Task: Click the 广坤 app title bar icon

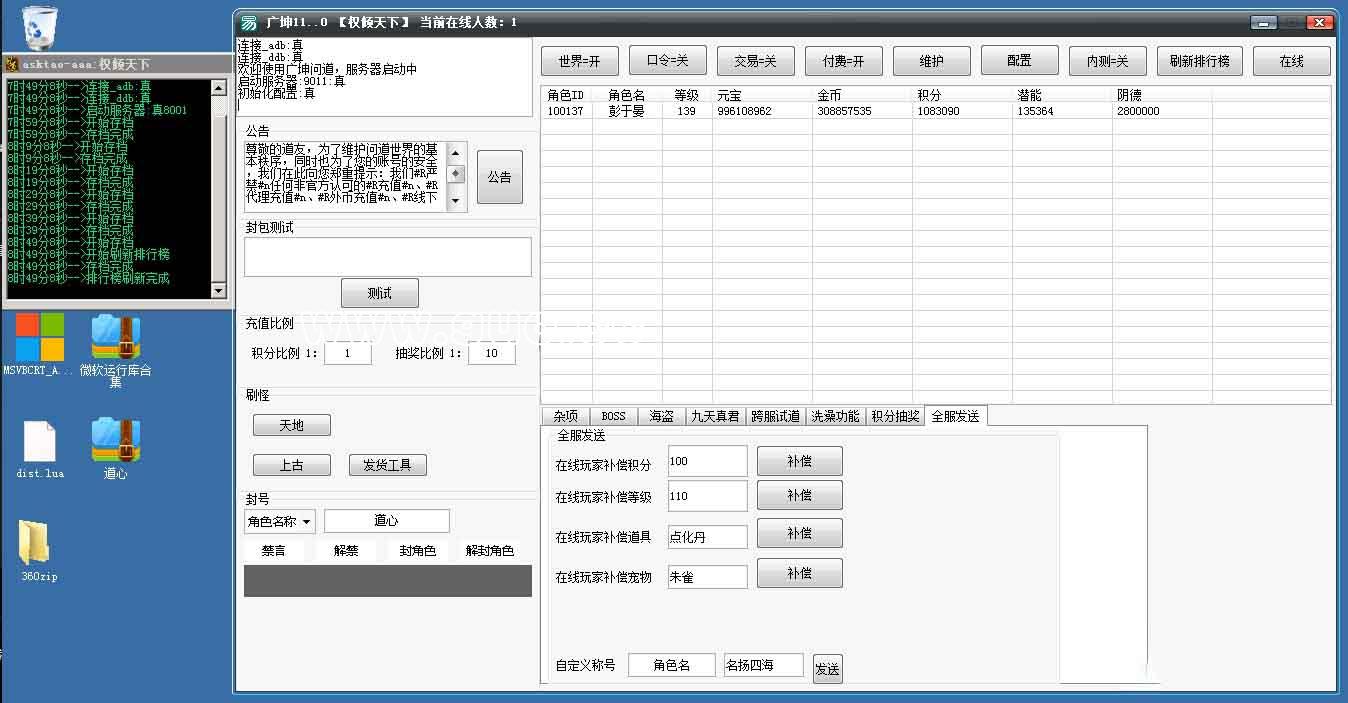Action: pyautogui.click(x=248, y=22)
